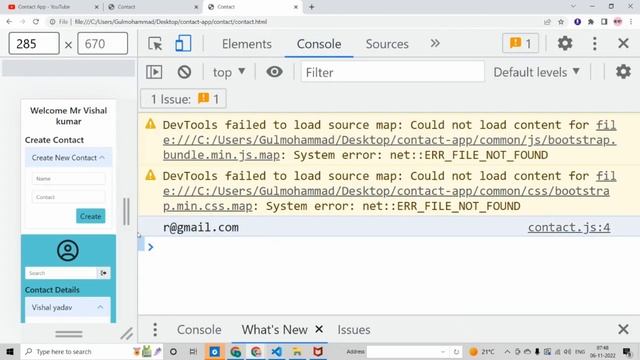This screenshot has width=640, height=360.
Task: Open the DevTools three-dot customize menu
Action: pos(594,43)
